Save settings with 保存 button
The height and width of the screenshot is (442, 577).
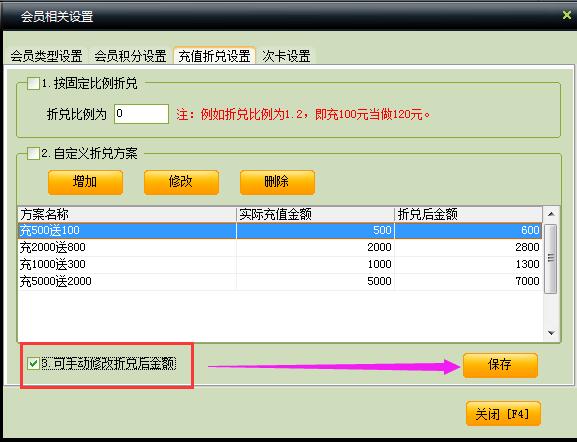coord(500,365)
